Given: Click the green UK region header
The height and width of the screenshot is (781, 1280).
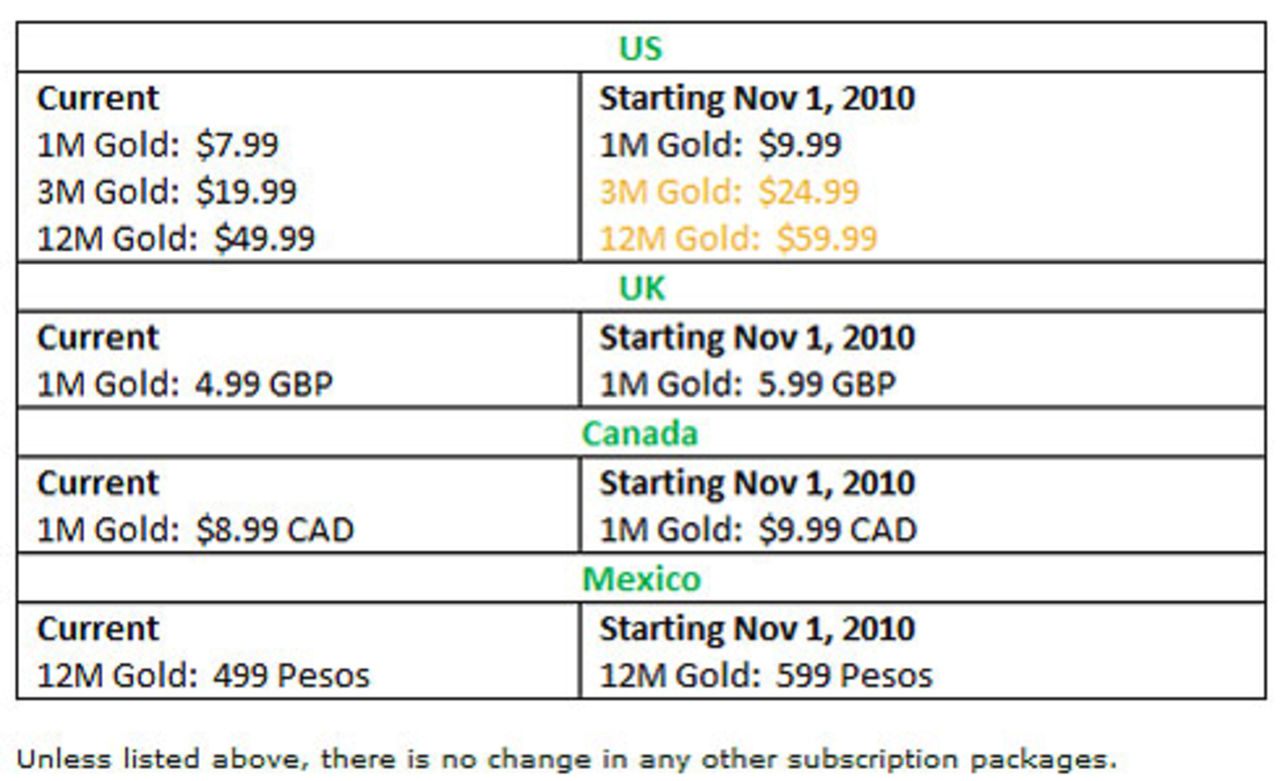Looking at the screenshot, I should pos(641,288).
